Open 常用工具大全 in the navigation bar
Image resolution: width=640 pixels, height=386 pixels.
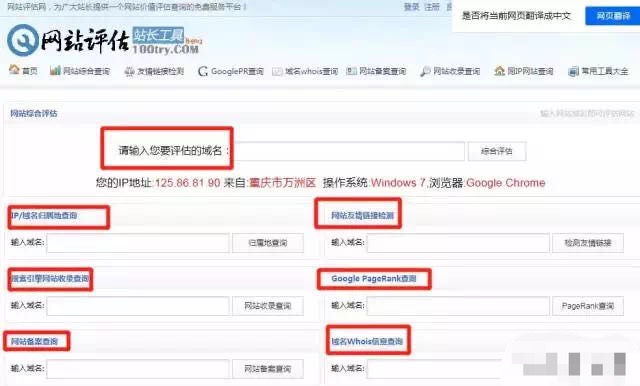pyautogui.click(x=604, y=71)
